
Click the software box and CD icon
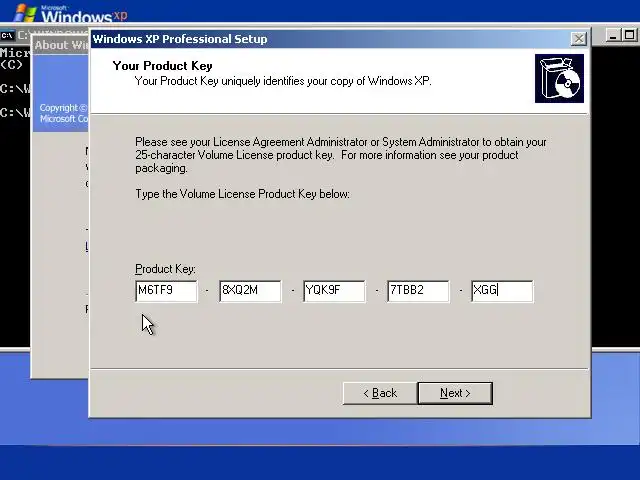[560, 78]
